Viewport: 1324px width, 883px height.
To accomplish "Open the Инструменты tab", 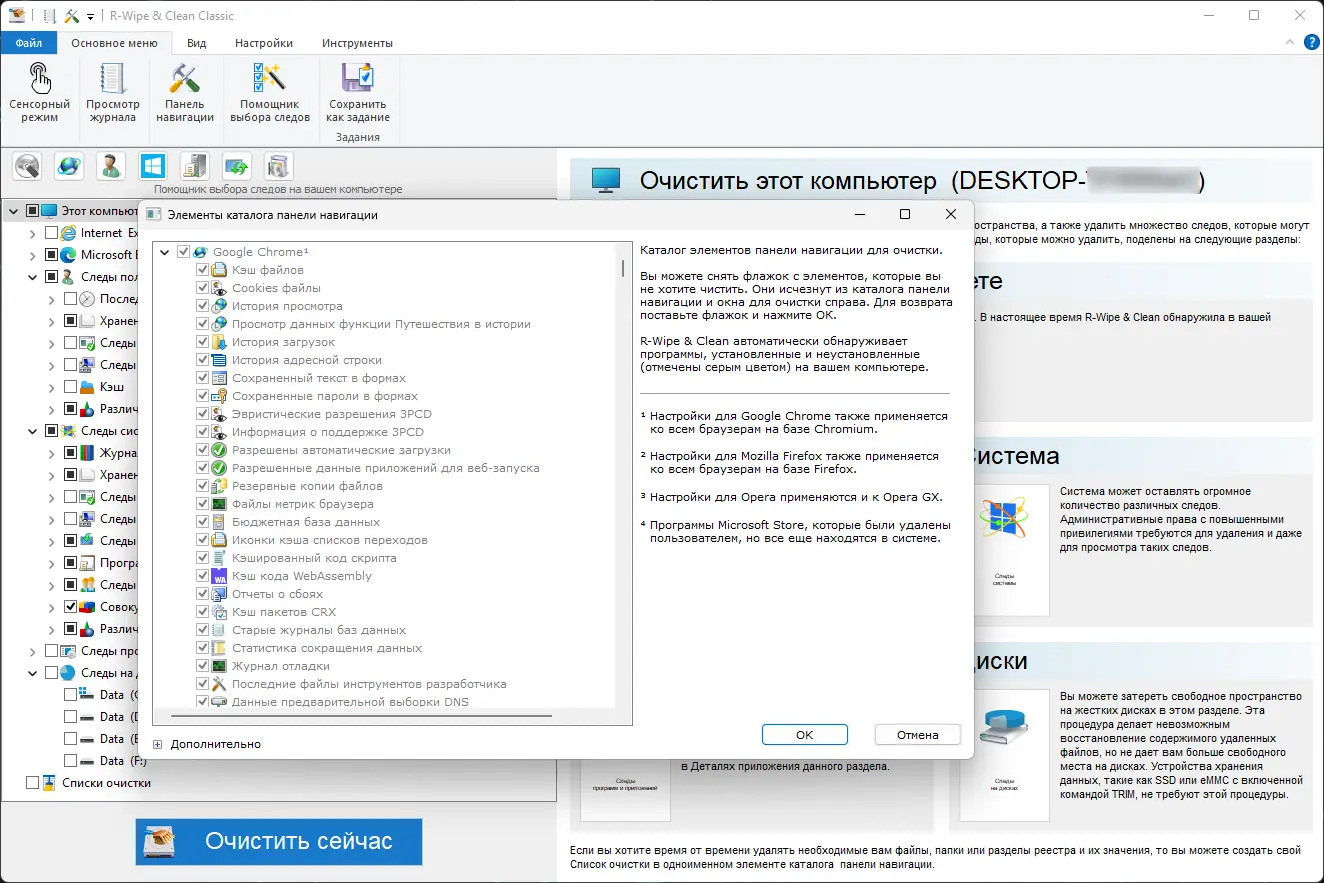I will pos(357,43).
